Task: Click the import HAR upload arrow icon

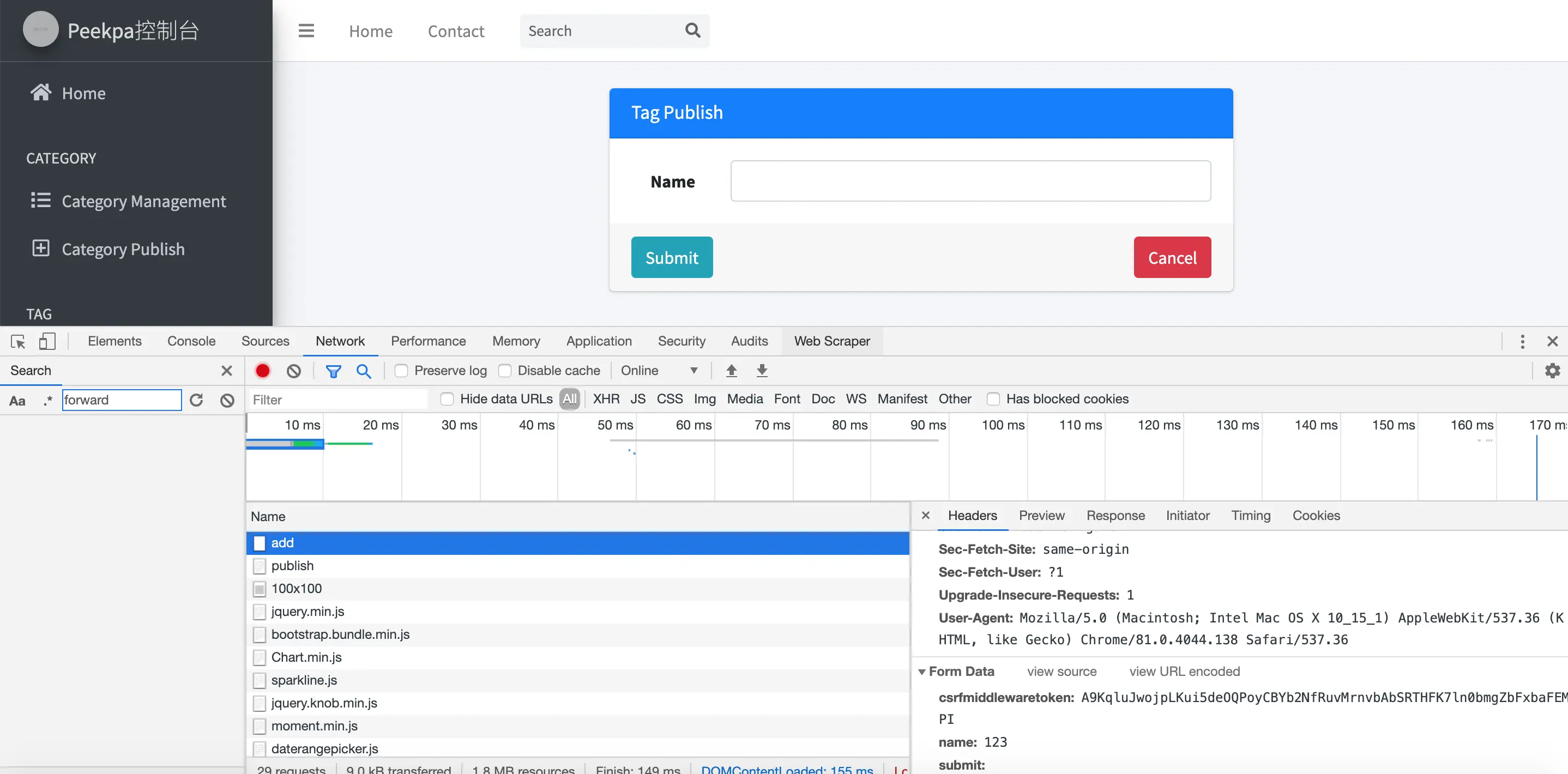Action: [731, 371]
